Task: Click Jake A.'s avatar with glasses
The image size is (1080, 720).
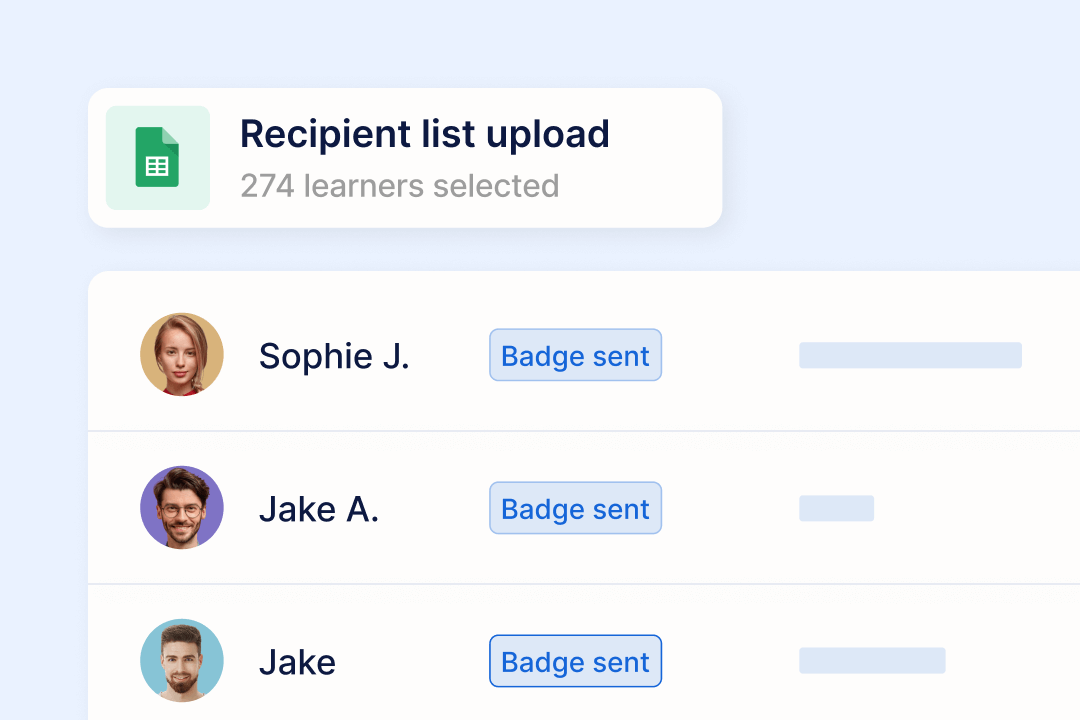Action: click(x=182, y=508)
